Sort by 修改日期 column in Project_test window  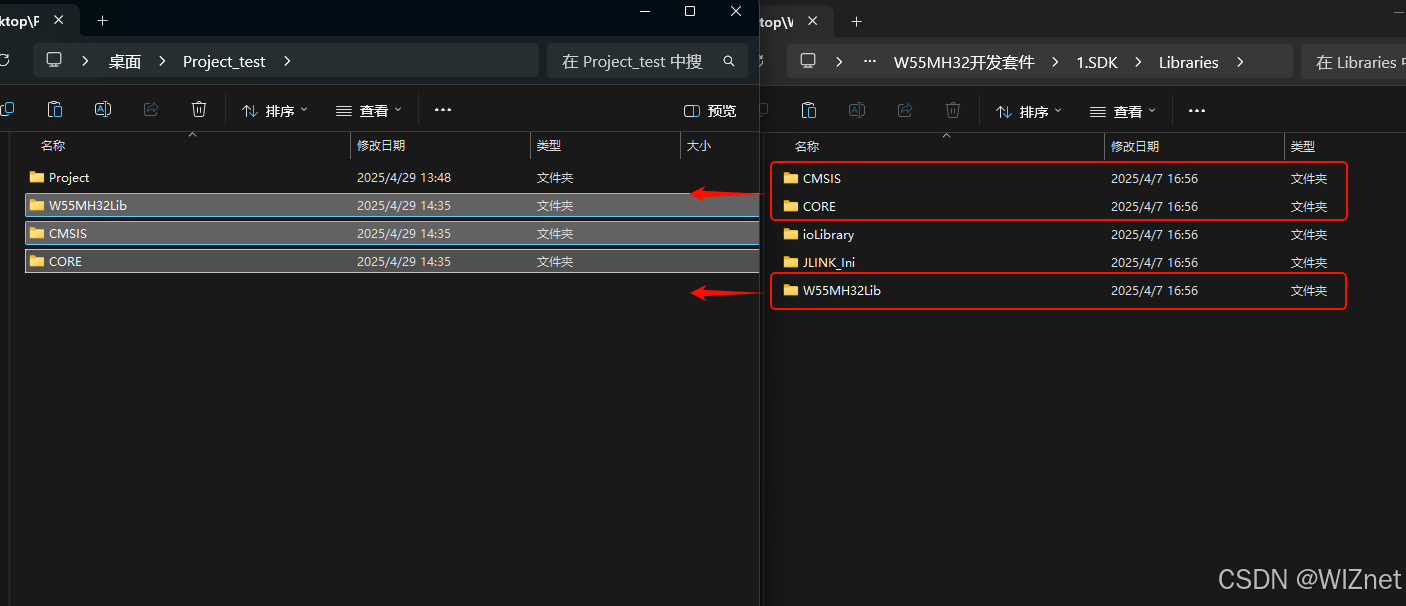click(381, 145)
